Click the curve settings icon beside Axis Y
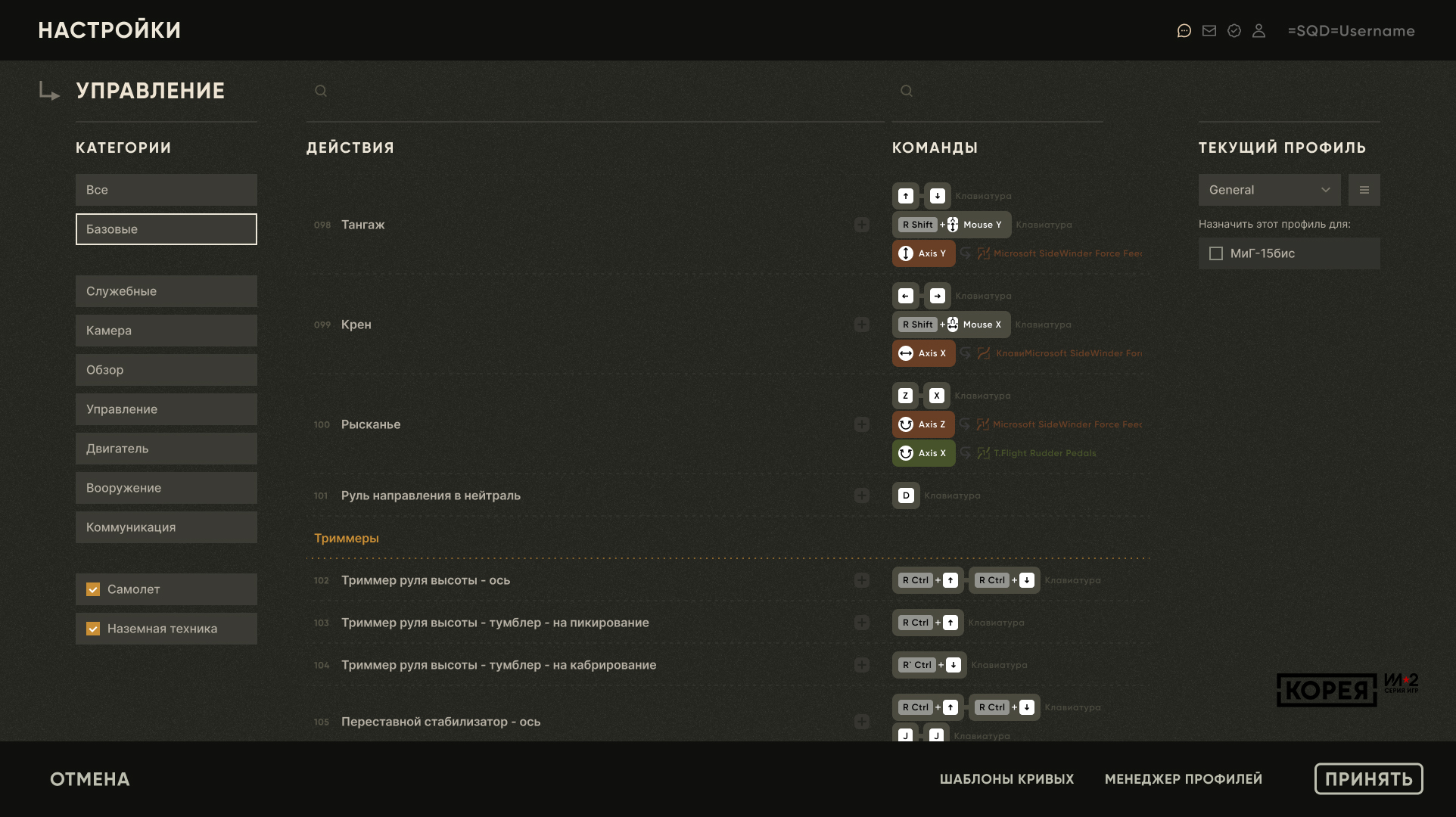This screenshot has height=817, width=1456. pyautogui.click(x=984, y=253)
